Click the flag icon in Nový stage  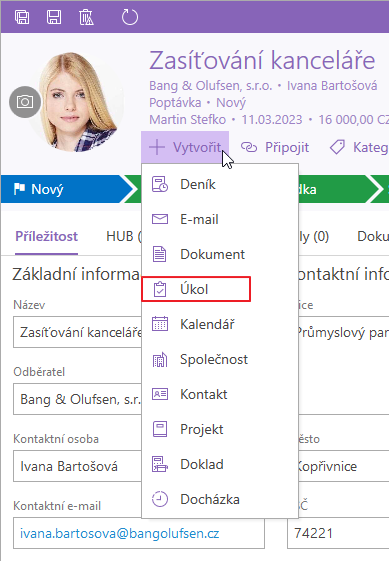click(19, 189)
